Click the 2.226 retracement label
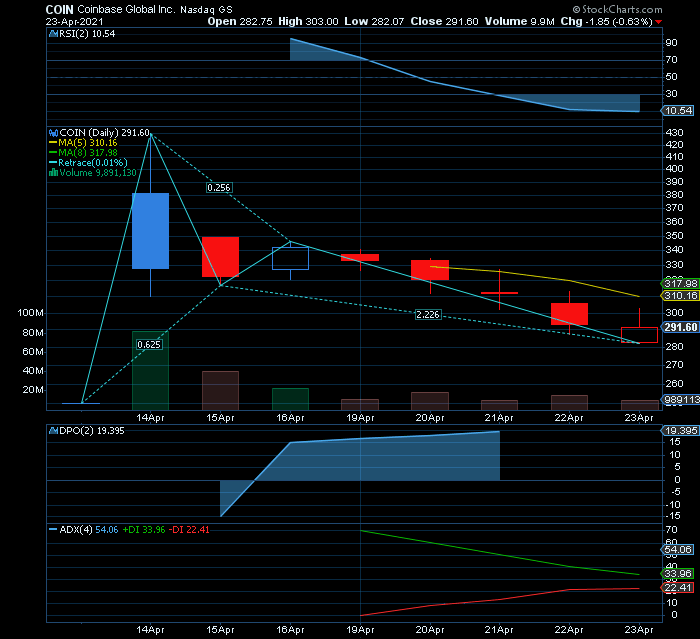The height and width of the screenshot is (639, 700). (x=428, y=315)
